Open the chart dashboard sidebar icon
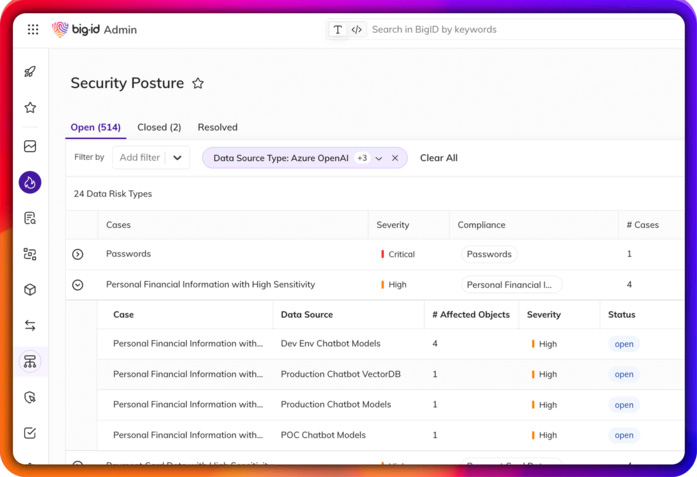 click(x=30, y=146)
